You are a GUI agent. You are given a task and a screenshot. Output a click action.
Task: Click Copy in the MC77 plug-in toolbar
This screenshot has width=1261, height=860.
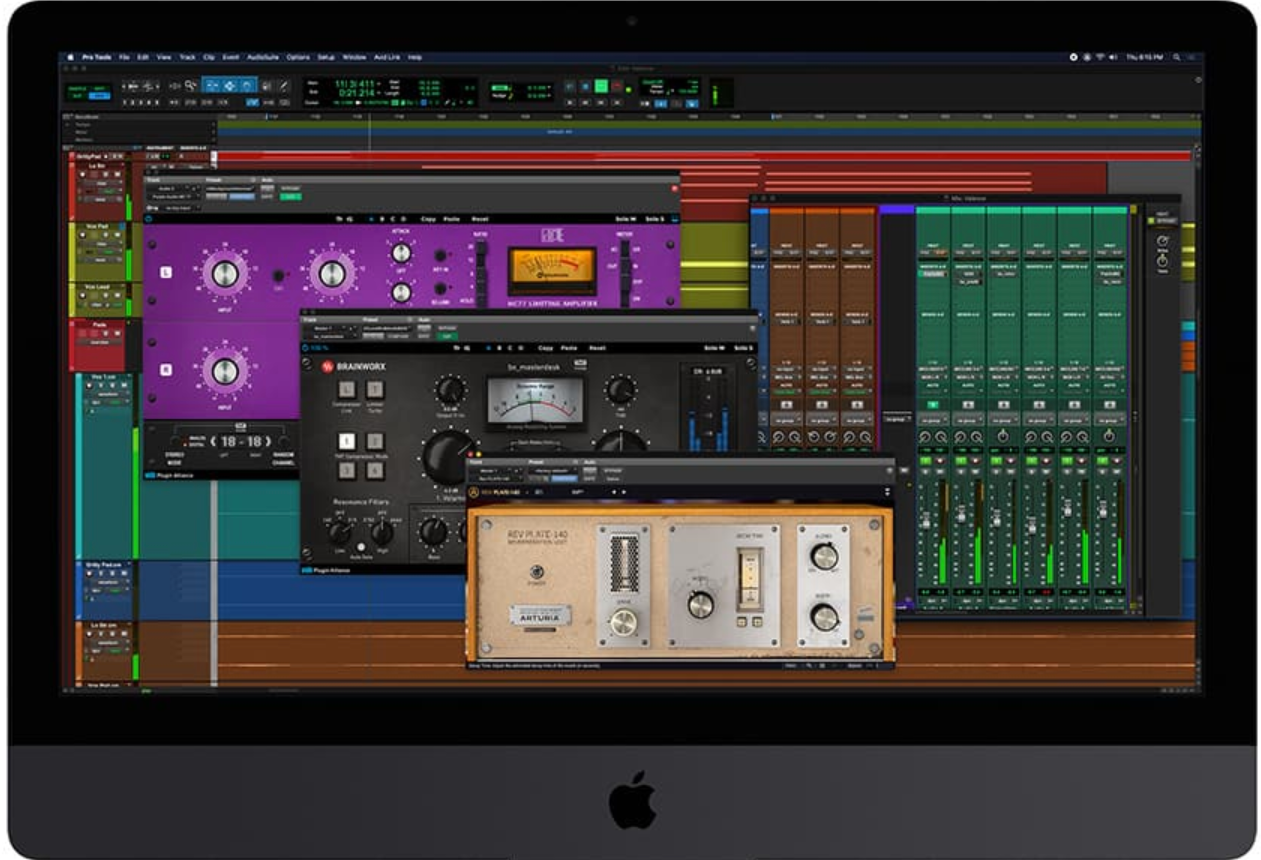tap(428, 219)
